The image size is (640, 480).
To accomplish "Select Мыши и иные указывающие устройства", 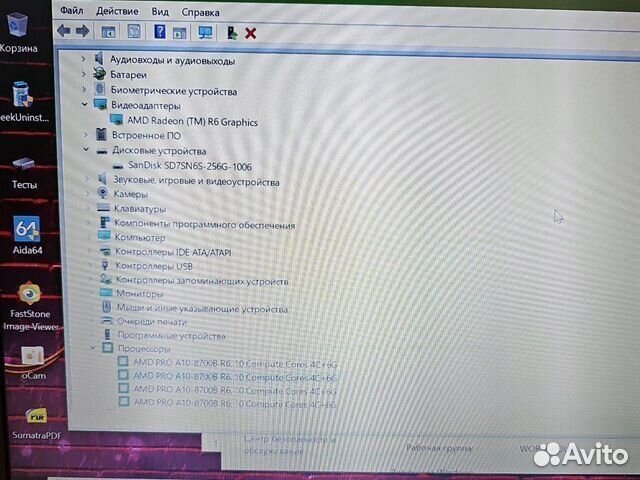I will tap(202, 309).
